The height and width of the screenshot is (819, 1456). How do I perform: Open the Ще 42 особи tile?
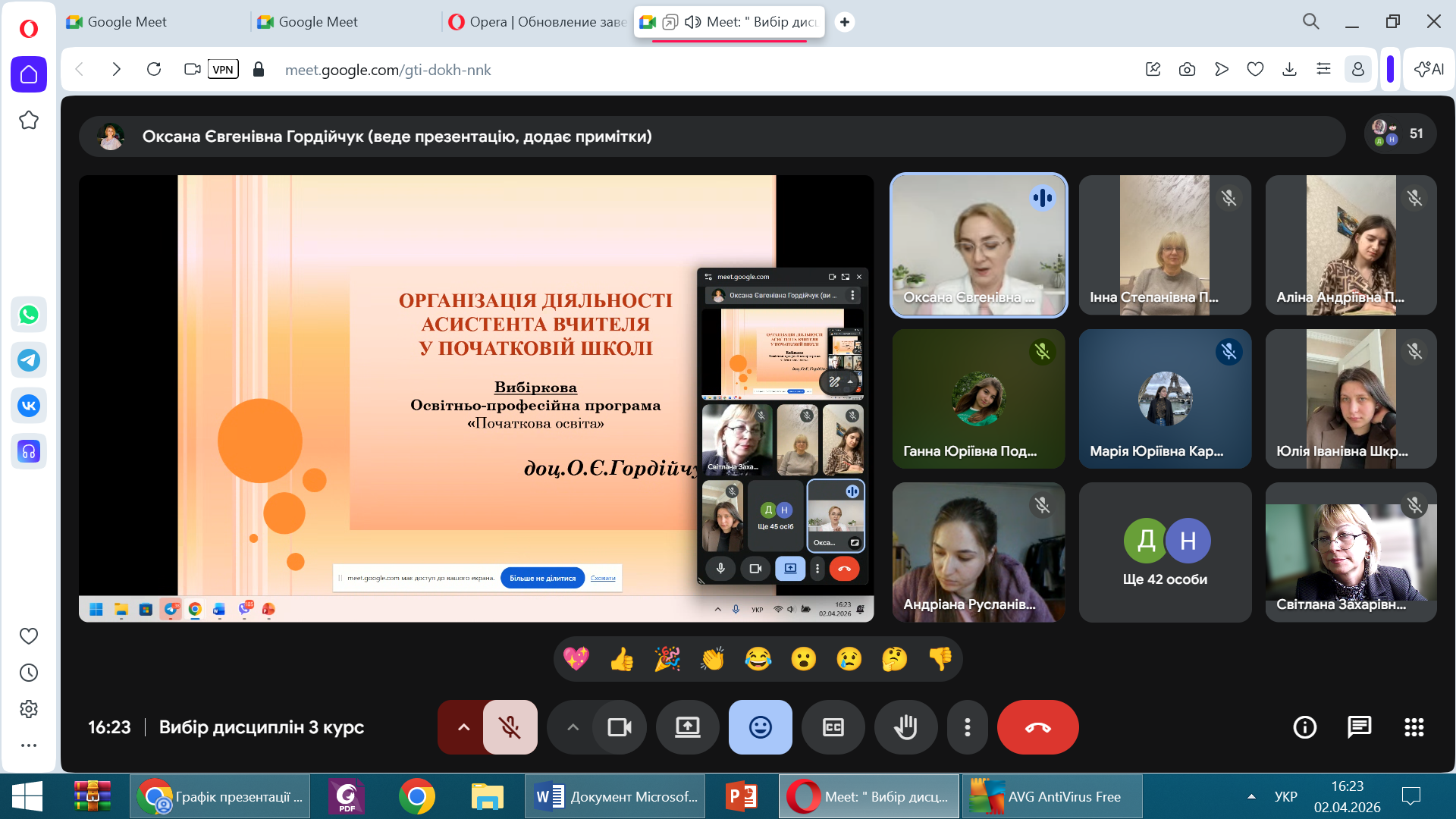tap(1165, 552)
